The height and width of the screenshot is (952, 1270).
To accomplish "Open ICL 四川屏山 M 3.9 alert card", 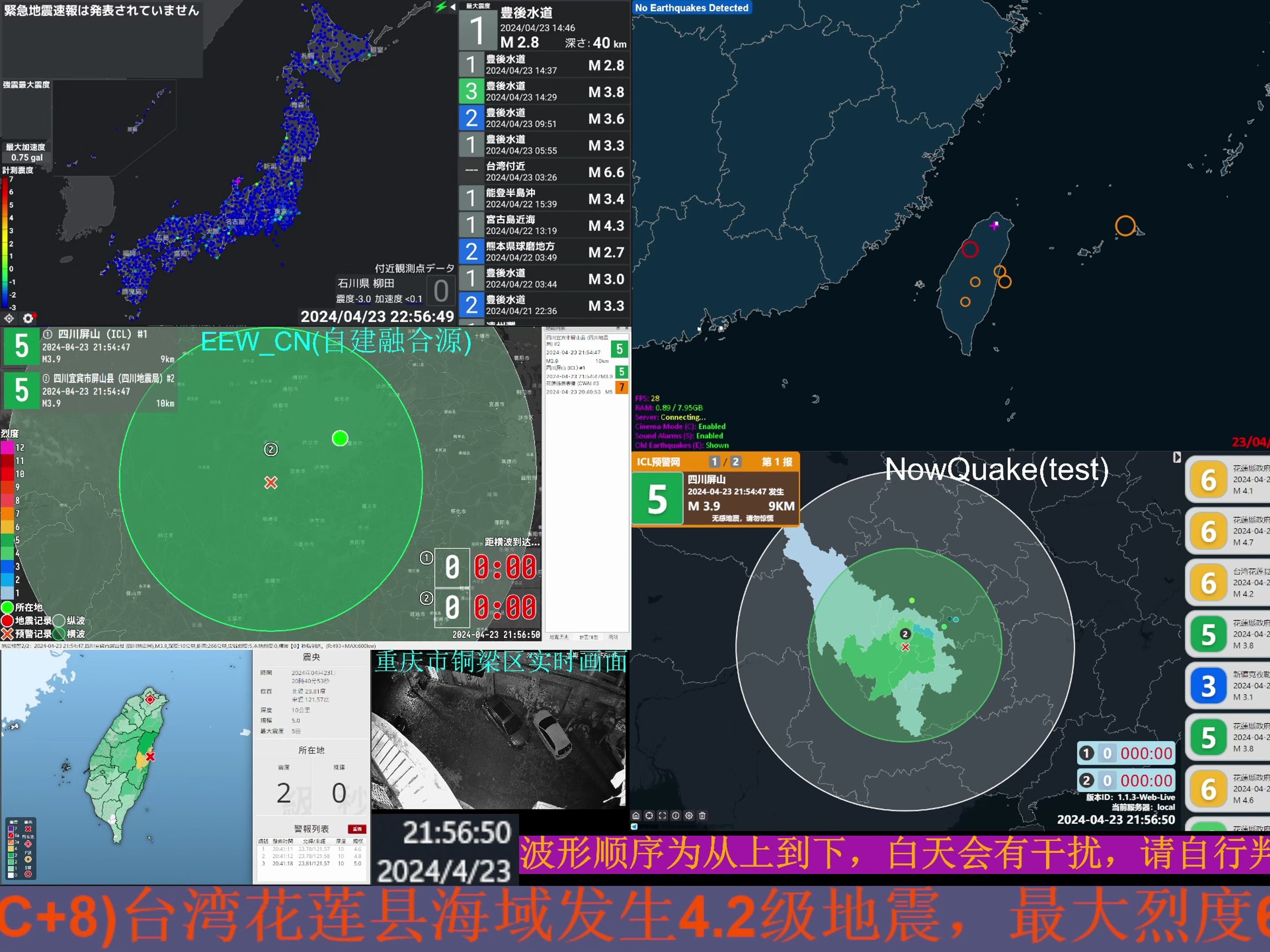I will point(715,498).
